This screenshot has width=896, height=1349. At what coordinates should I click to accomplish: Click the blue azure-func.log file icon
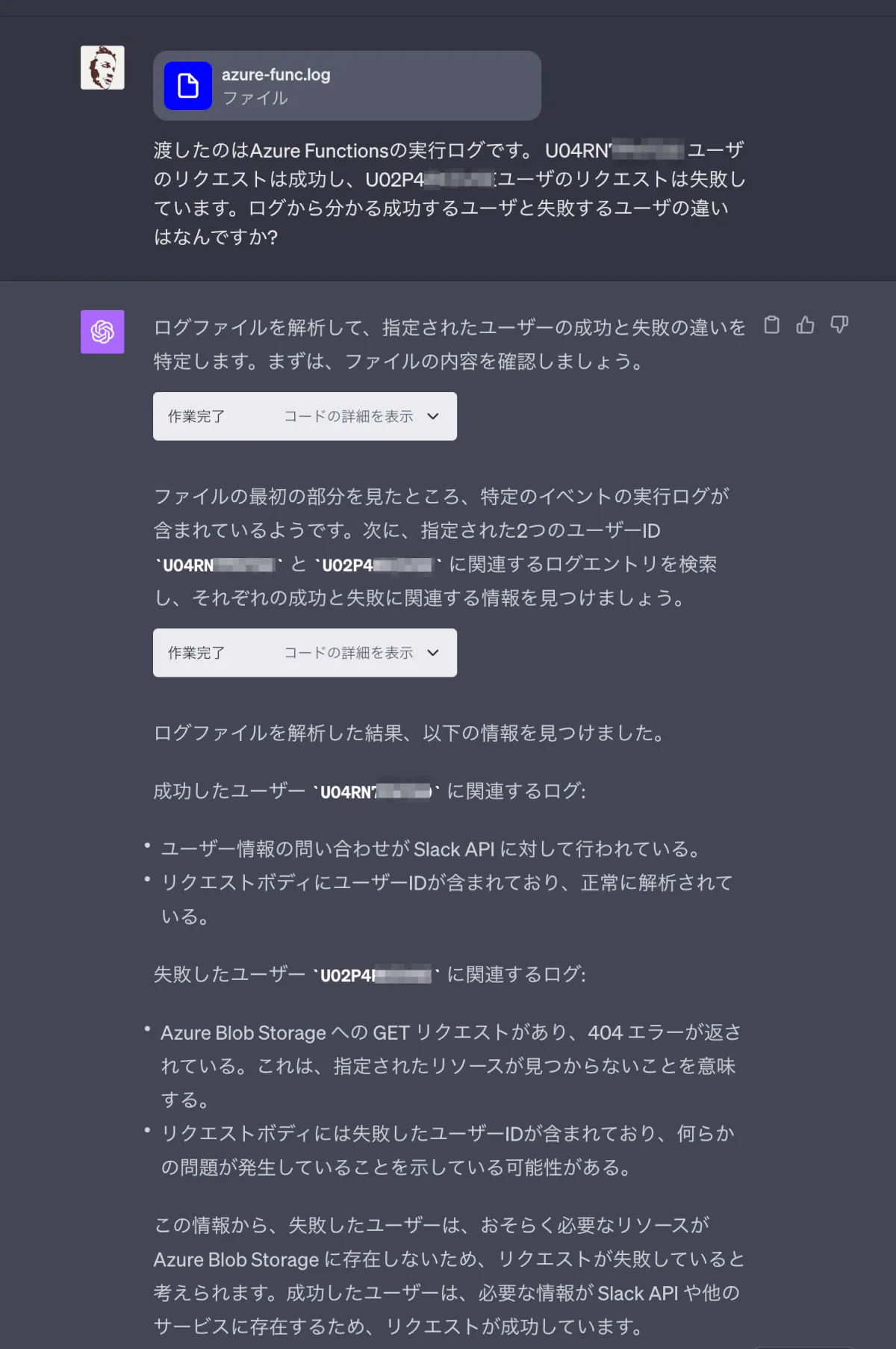[187, 86]
